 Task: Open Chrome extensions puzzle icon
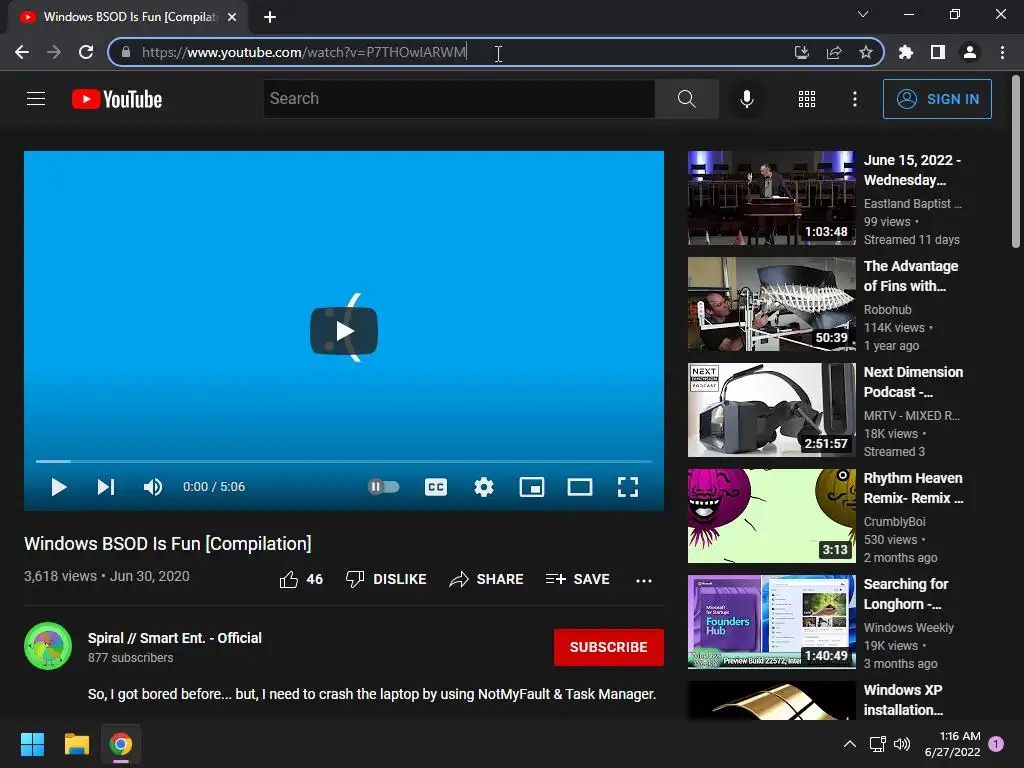click(906, 52)
